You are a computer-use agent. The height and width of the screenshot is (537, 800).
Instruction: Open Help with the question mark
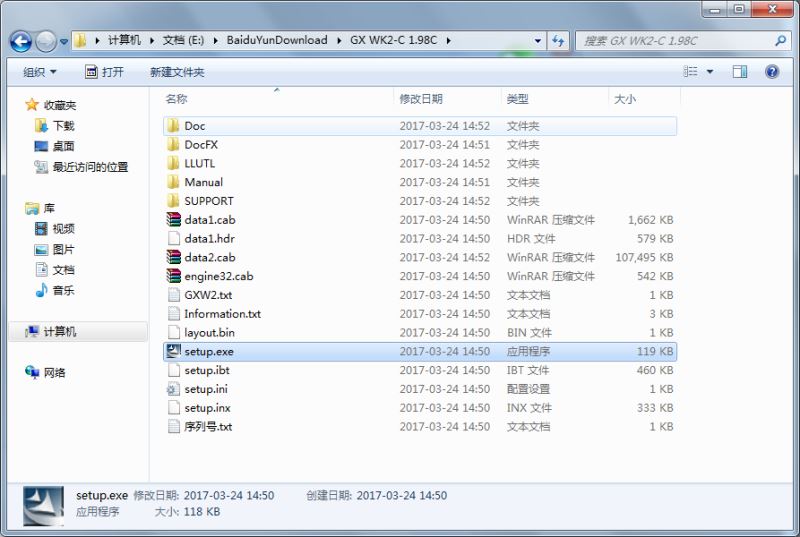[x=772, y=72]
